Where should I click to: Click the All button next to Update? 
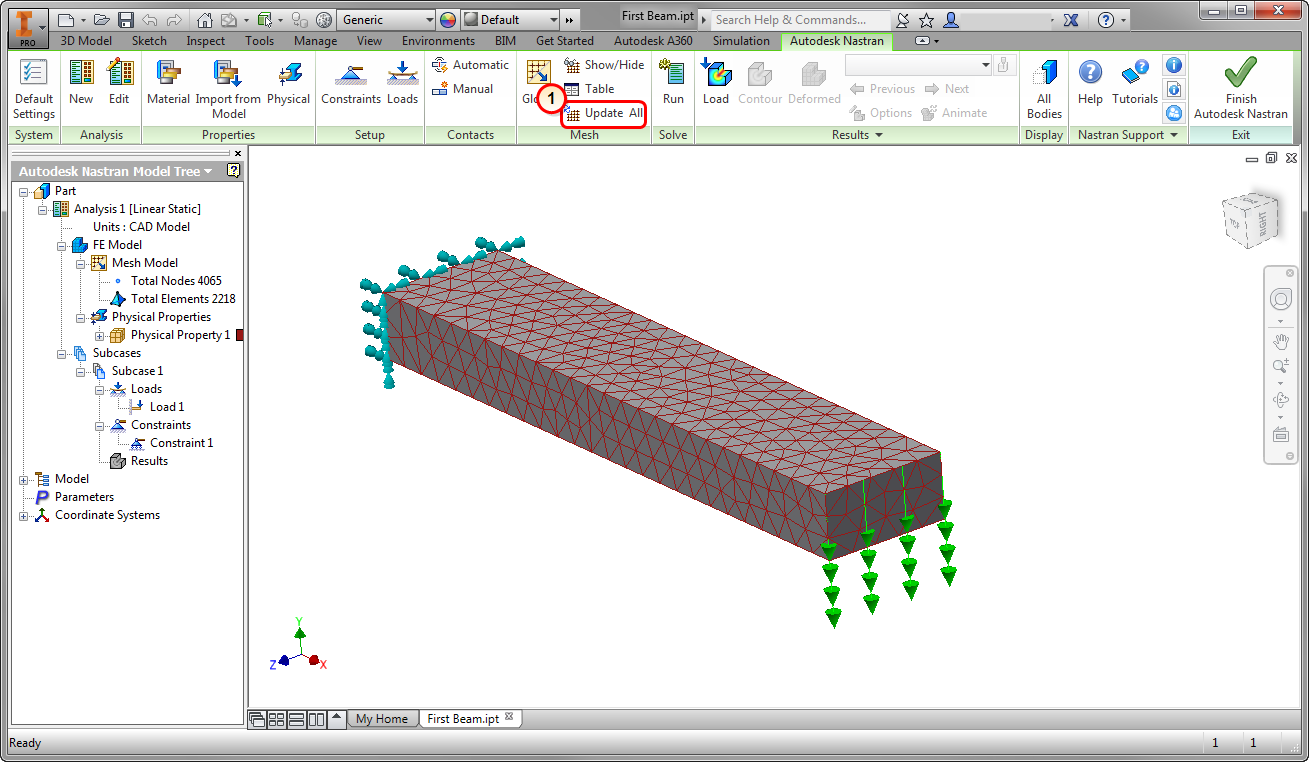[x=636, y=113]
